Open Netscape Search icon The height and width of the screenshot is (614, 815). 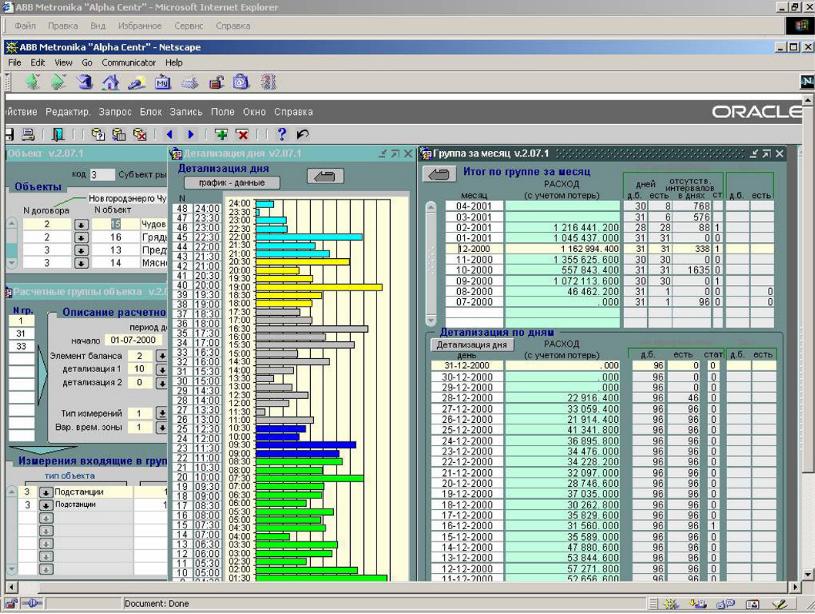[137, 82]
